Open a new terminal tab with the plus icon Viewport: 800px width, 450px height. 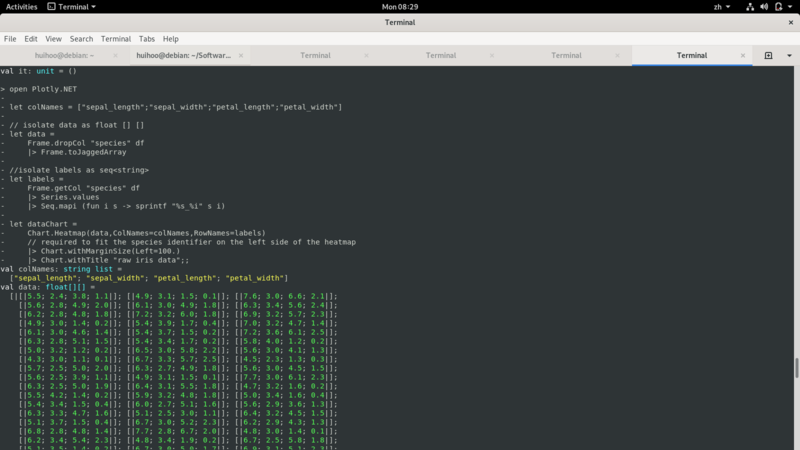click(x=768, y=56)
